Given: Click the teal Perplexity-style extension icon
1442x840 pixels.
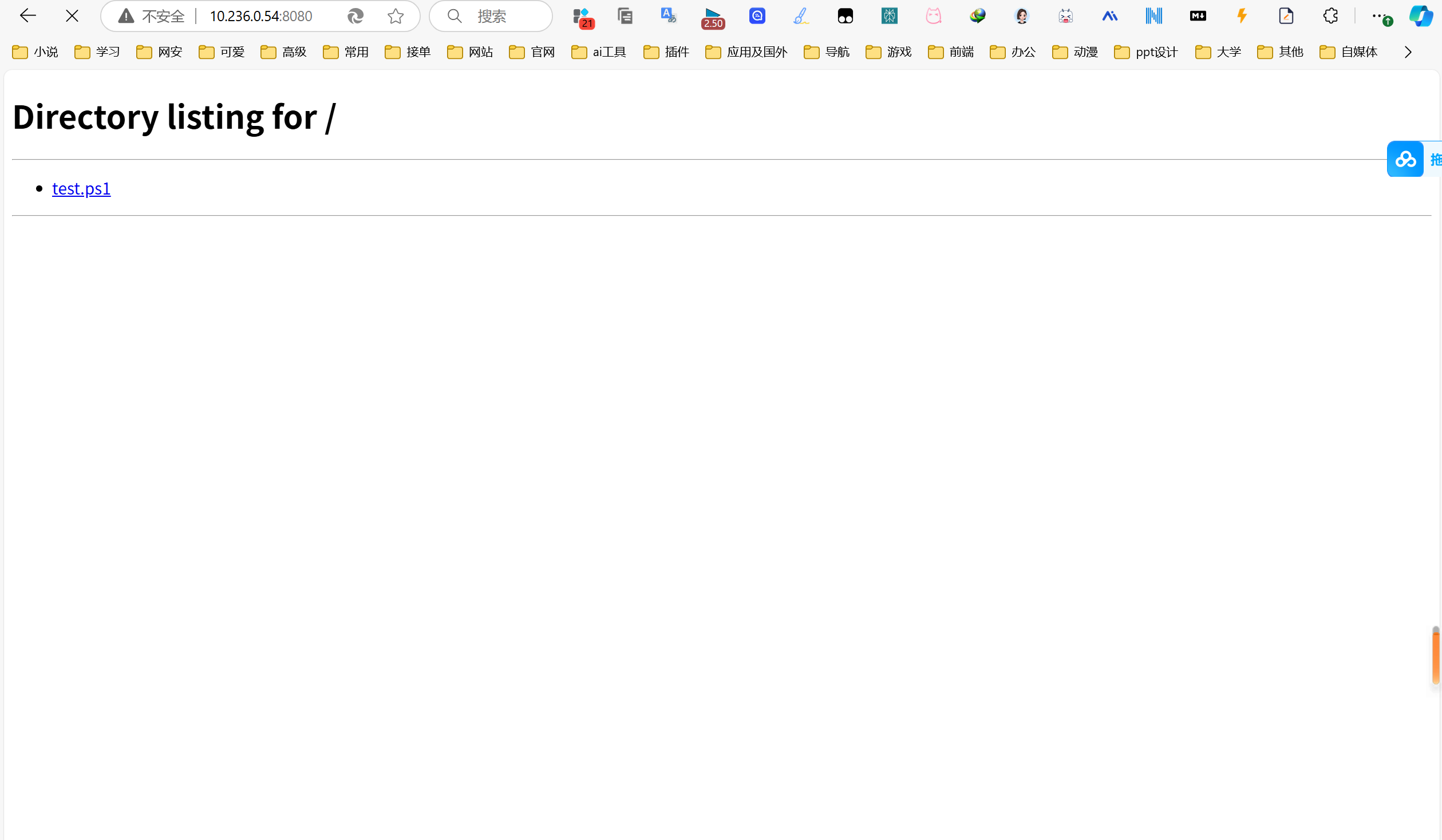Looking at the screenshot, I should (x=889, y=16).
